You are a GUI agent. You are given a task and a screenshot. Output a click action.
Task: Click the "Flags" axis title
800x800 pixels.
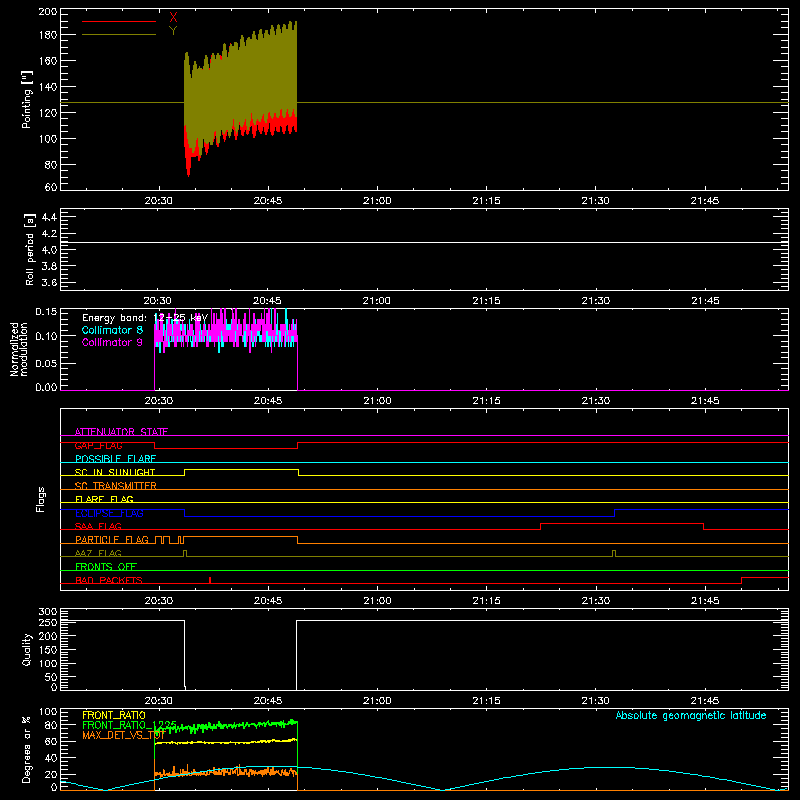pyautogui.click(x=40, y=499)
